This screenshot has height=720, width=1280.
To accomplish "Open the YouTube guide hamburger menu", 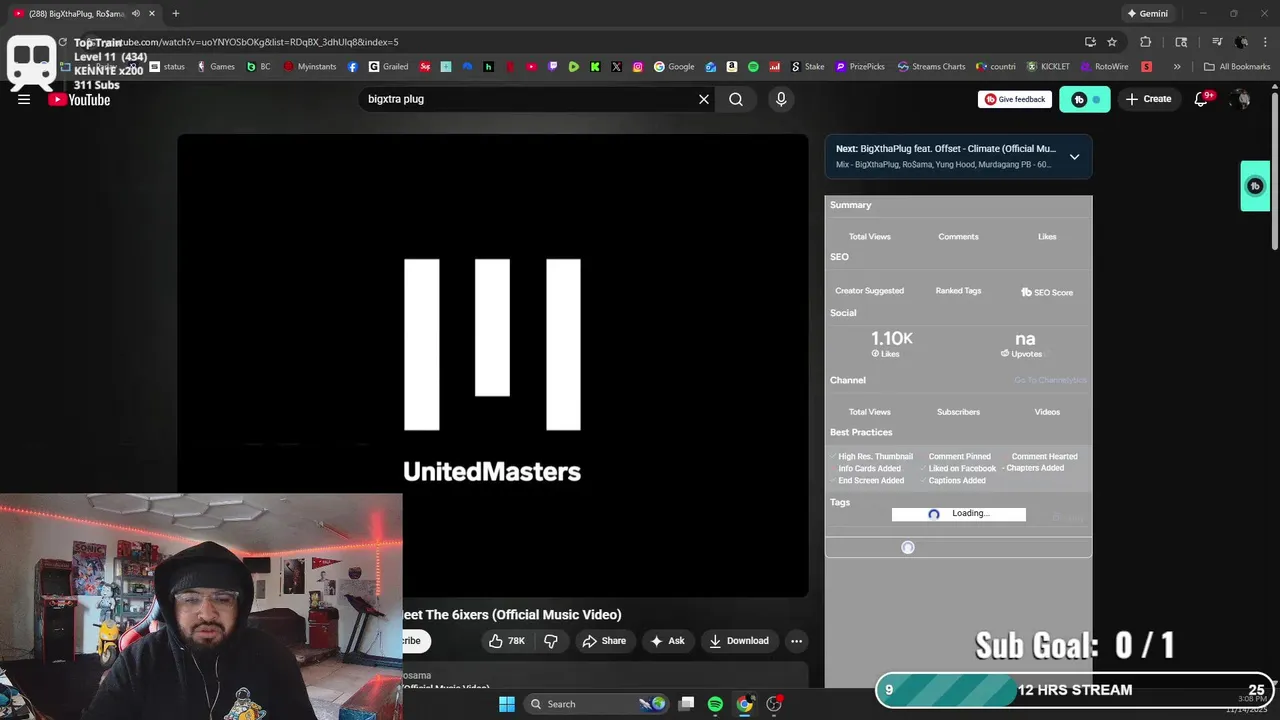I will click(24, 99).
